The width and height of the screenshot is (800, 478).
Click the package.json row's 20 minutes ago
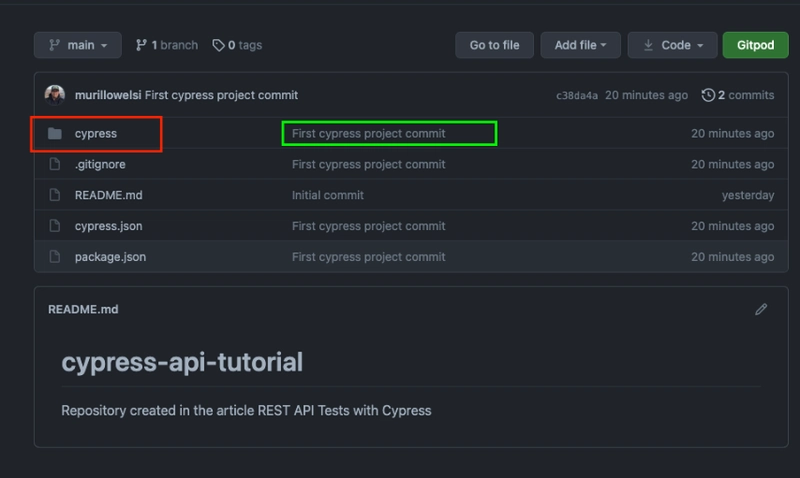click(x=733, y=257)
